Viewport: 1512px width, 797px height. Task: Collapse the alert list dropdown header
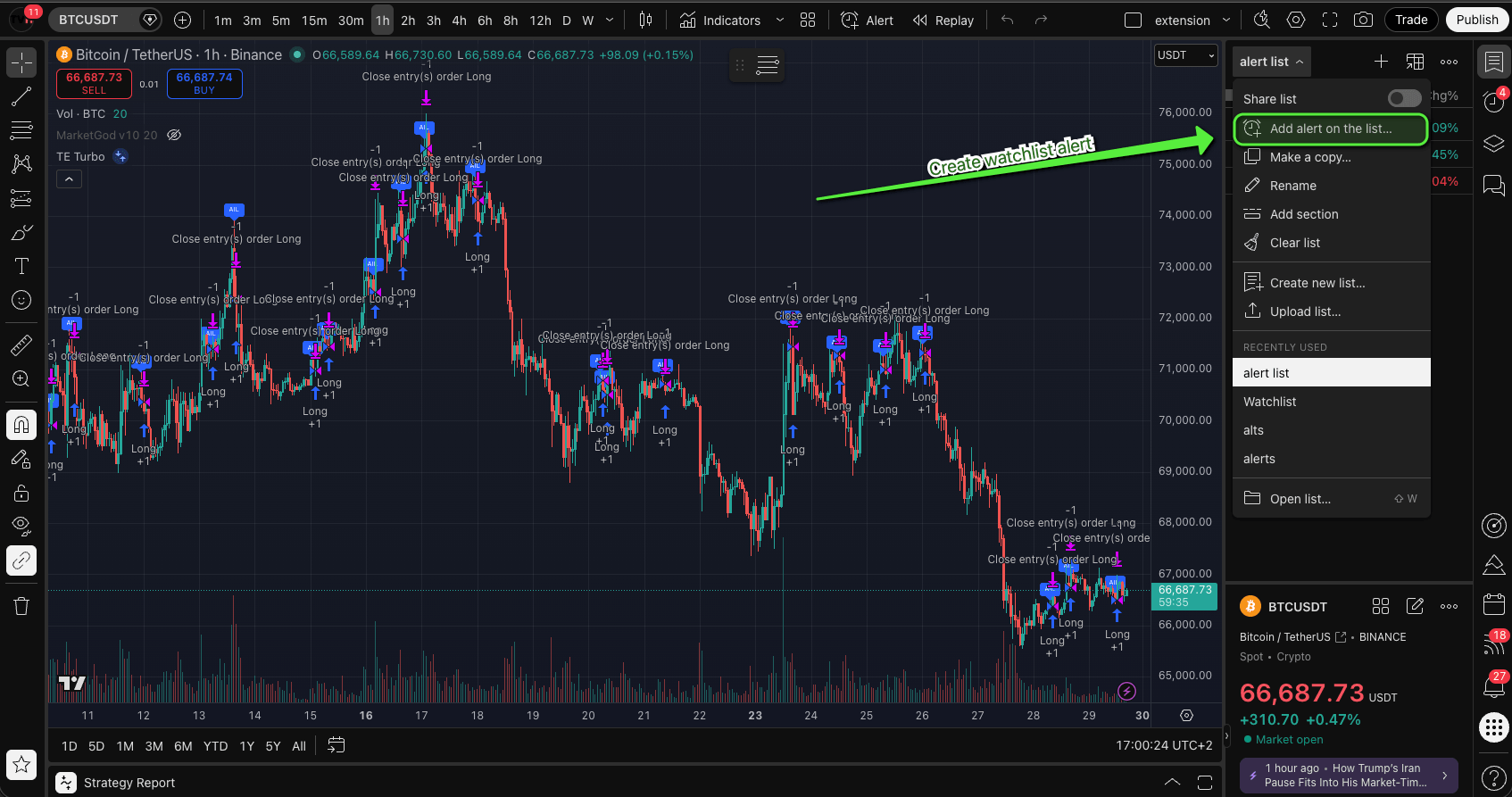[1271, 62]
